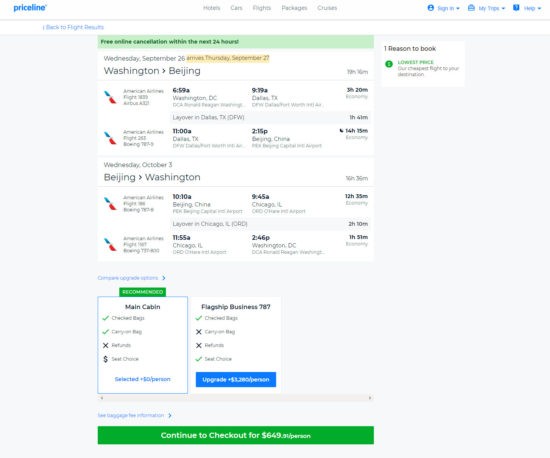
Task: Click the Washington > Beijing heading
Action: pos(152,70)
